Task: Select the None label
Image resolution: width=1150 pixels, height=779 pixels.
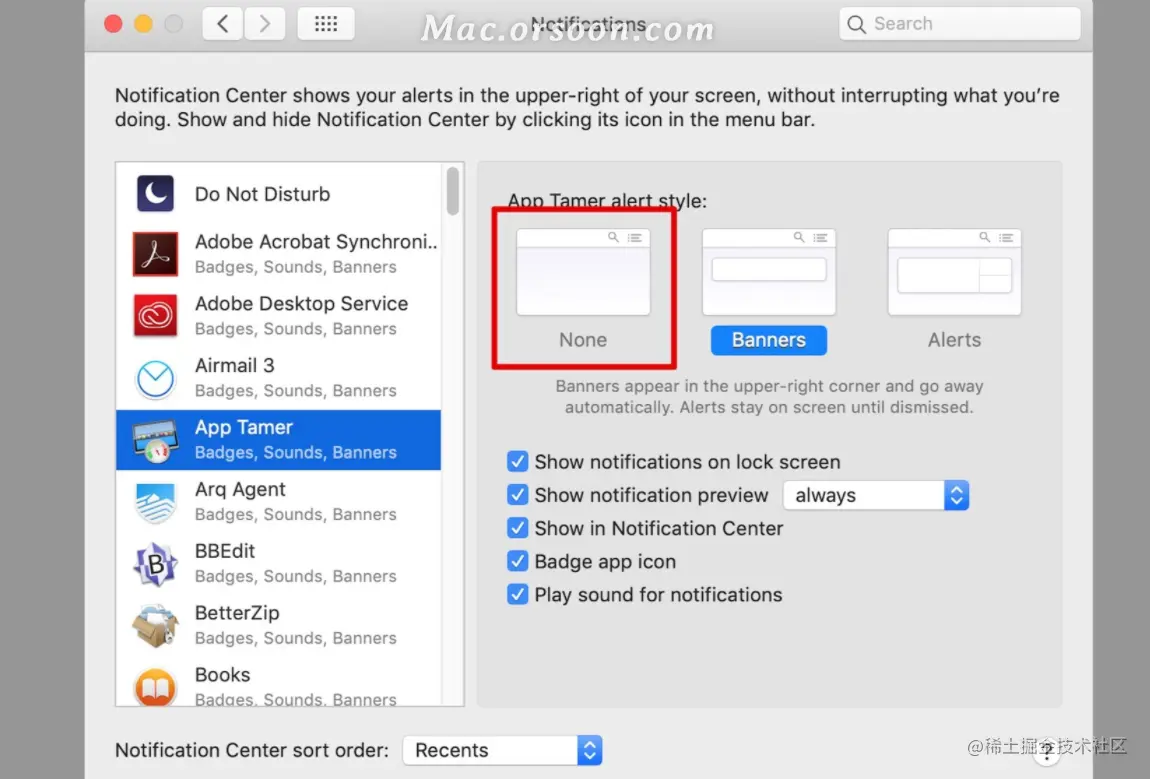Action: pos(583,340)
